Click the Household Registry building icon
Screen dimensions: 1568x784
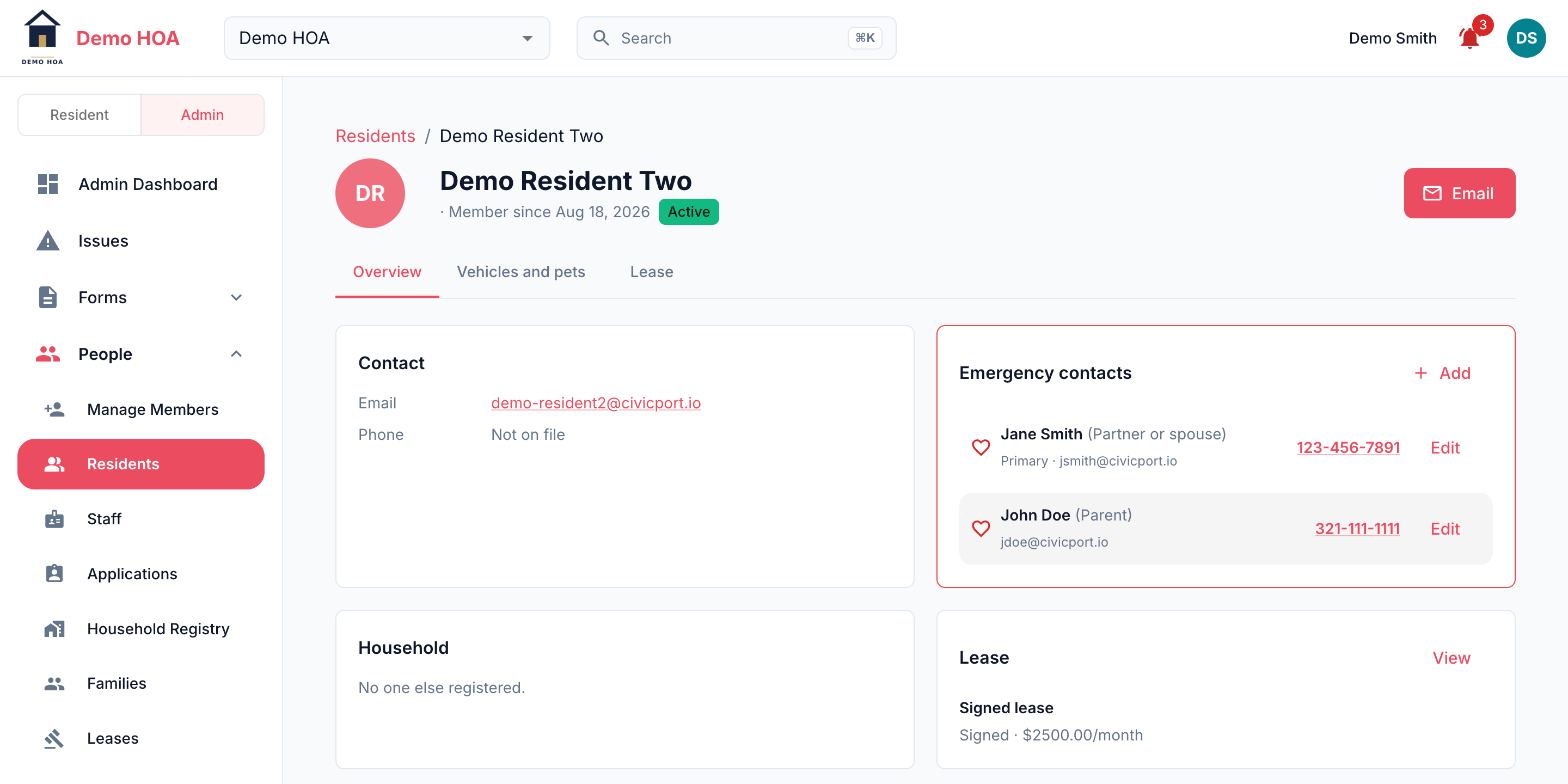pyautogui.click(x=54, y=629)
